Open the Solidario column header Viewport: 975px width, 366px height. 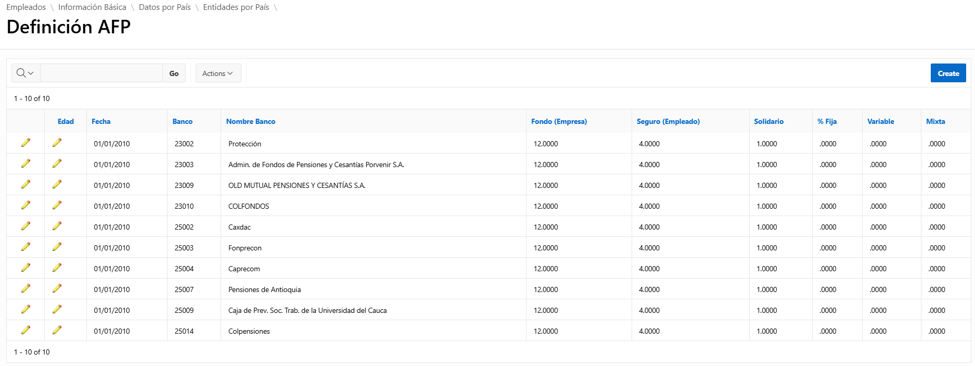coord(769,122)
